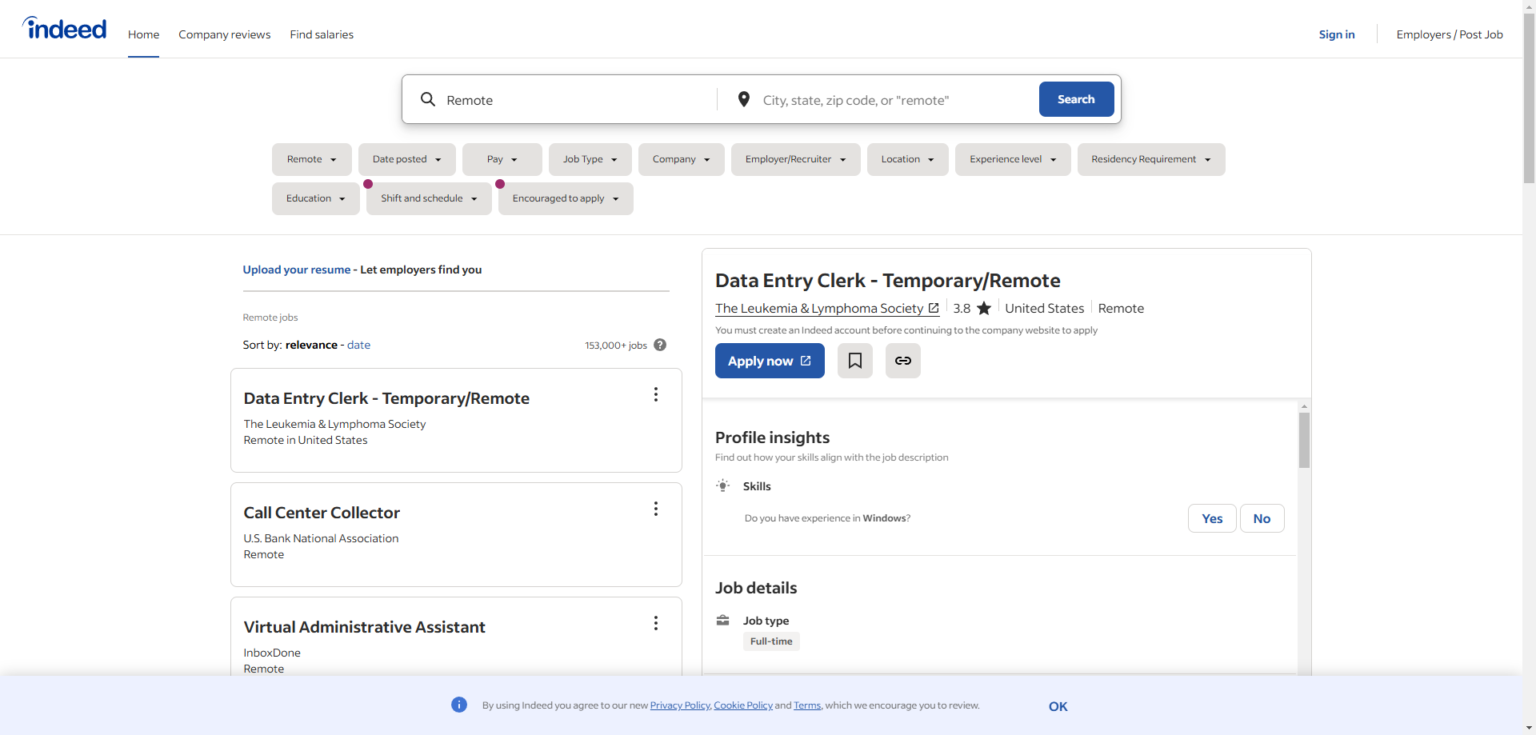Save the job using the bookmark icon
The height and width of the screenshot is (735, 1536).
pos(854,360)
